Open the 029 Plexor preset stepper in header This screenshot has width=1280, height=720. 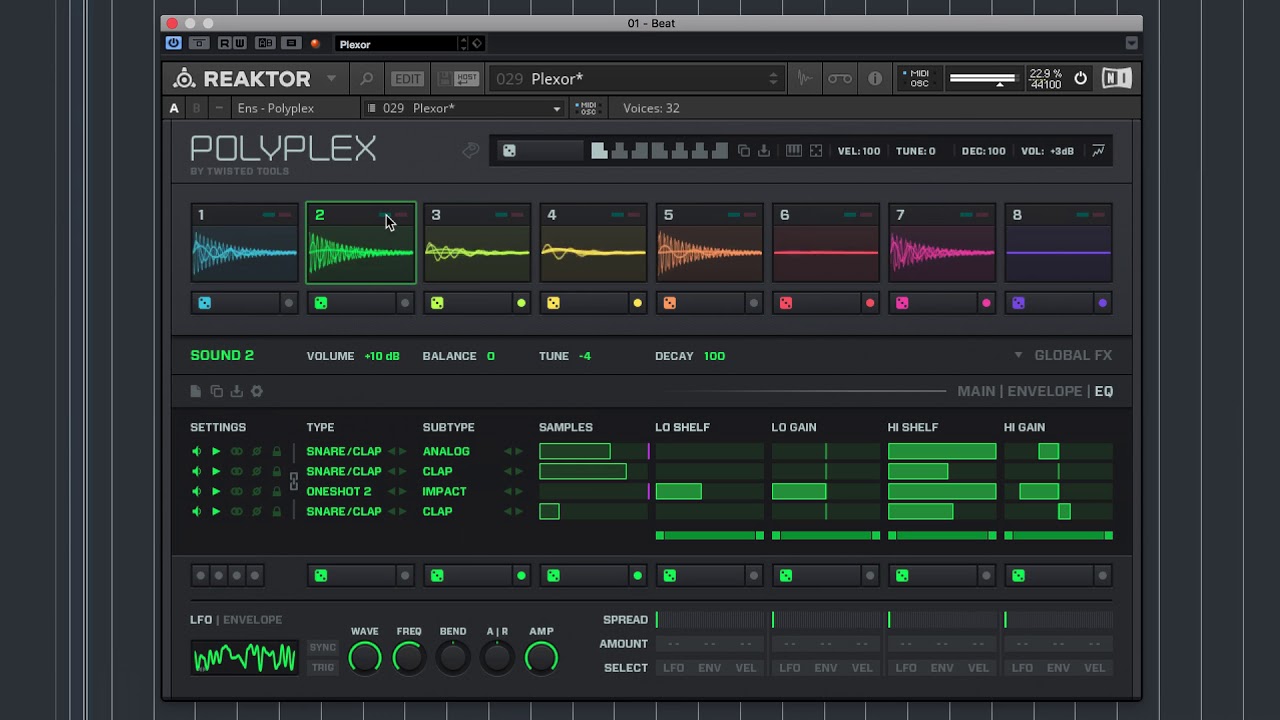[773, 79]
